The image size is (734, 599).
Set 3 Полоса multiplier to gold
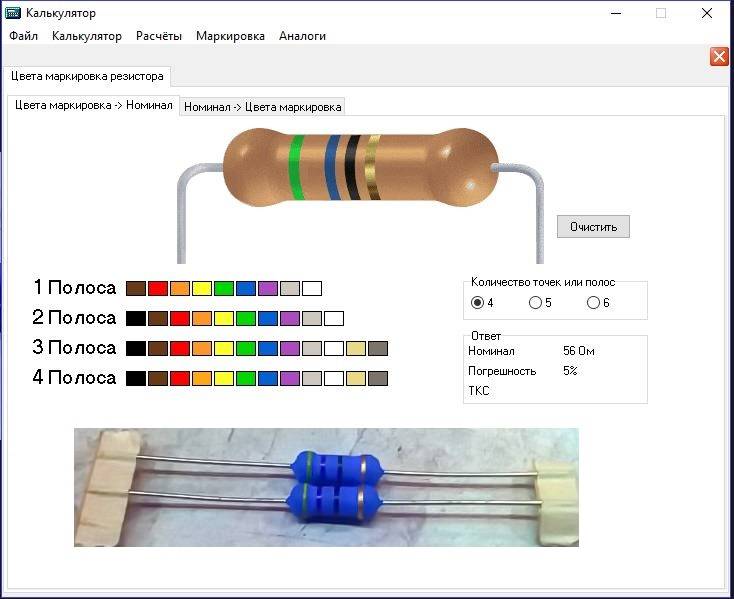(356, 348)
